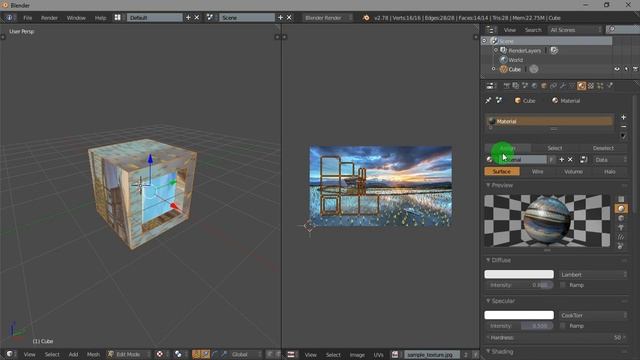The height and width of the screenshot is (360, 640).
Task: Open the Render properties tab icon
Action: (507, 86)
